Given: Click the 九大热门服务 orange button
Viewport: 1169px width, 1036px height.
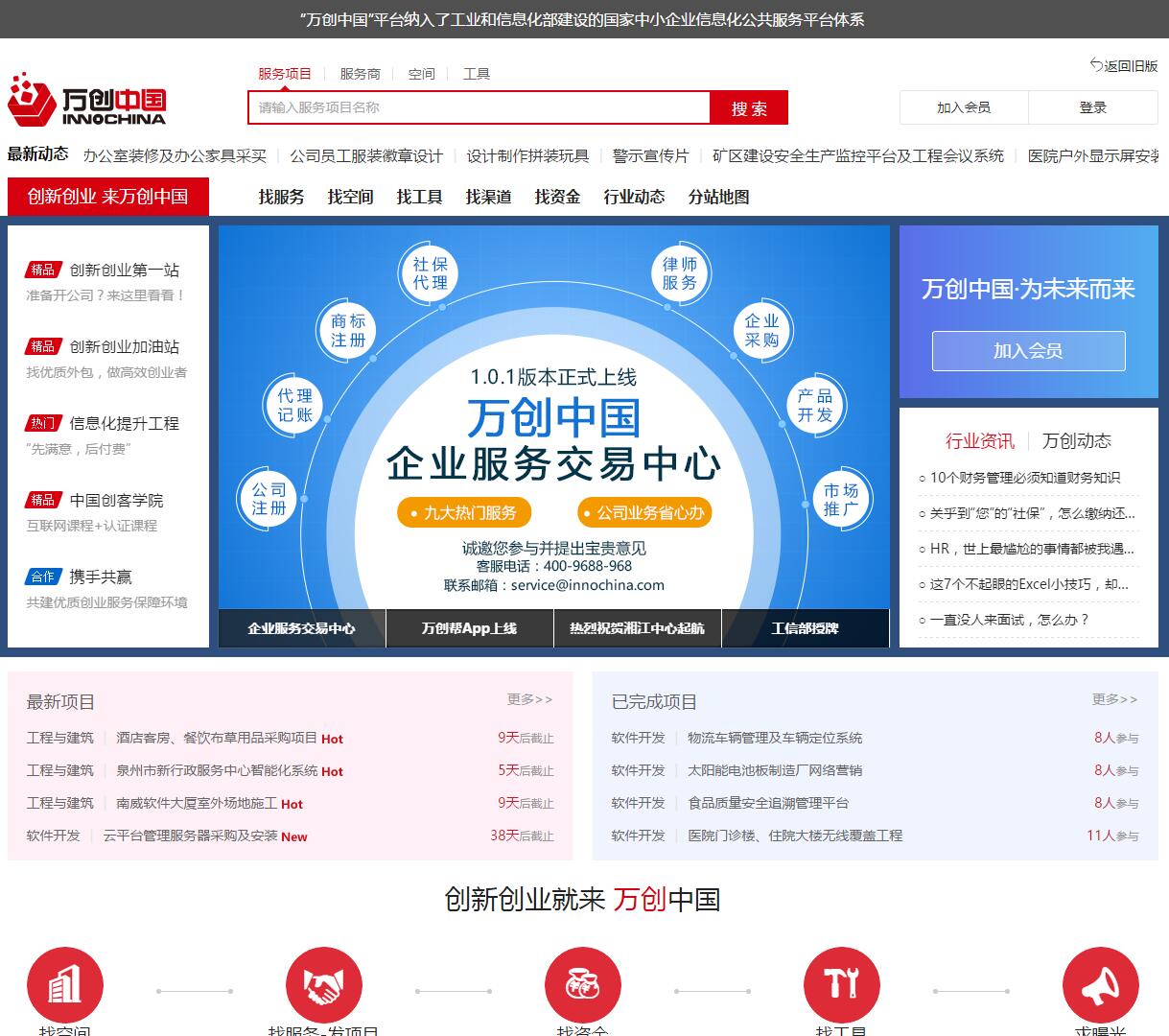Looking at the screenshot, I should (464, 513).
